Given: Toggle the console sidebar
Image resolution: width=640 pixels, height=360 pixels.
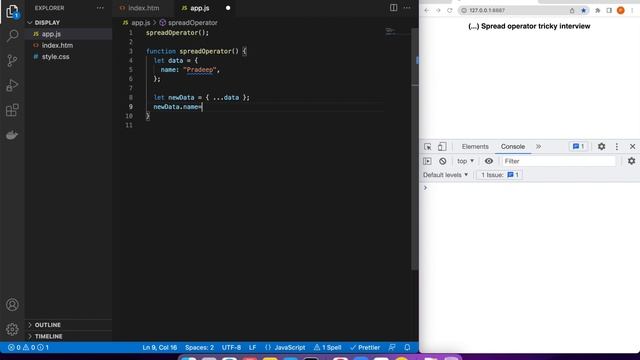Looking at the screenshot, I should [427, 161].
